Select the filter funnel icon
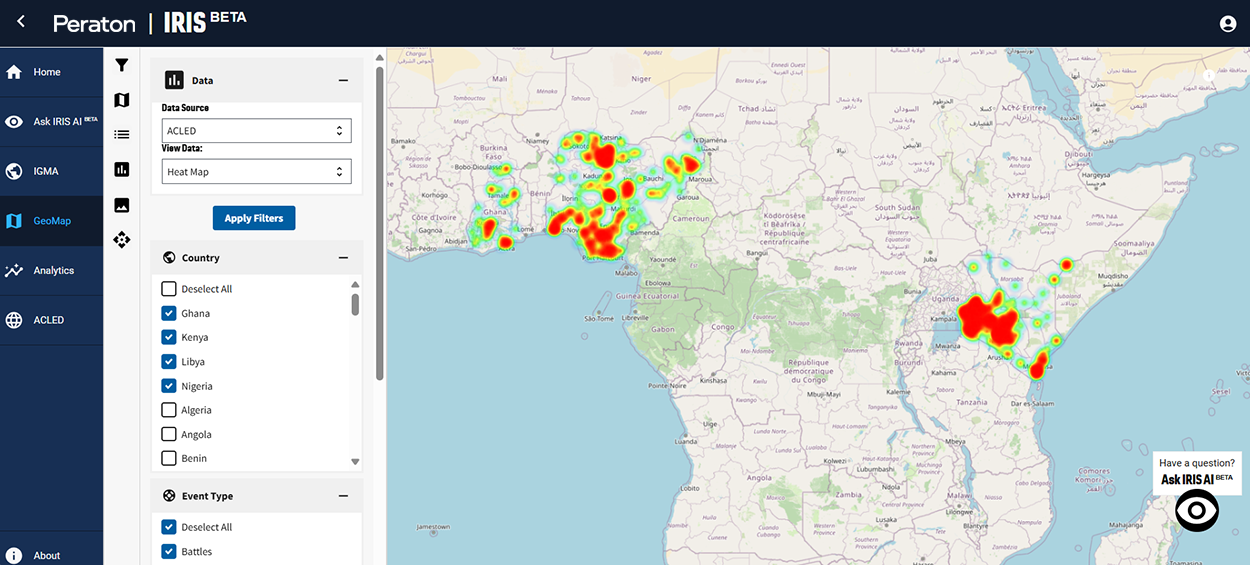 pyautogui.click(x=122, y=65)
